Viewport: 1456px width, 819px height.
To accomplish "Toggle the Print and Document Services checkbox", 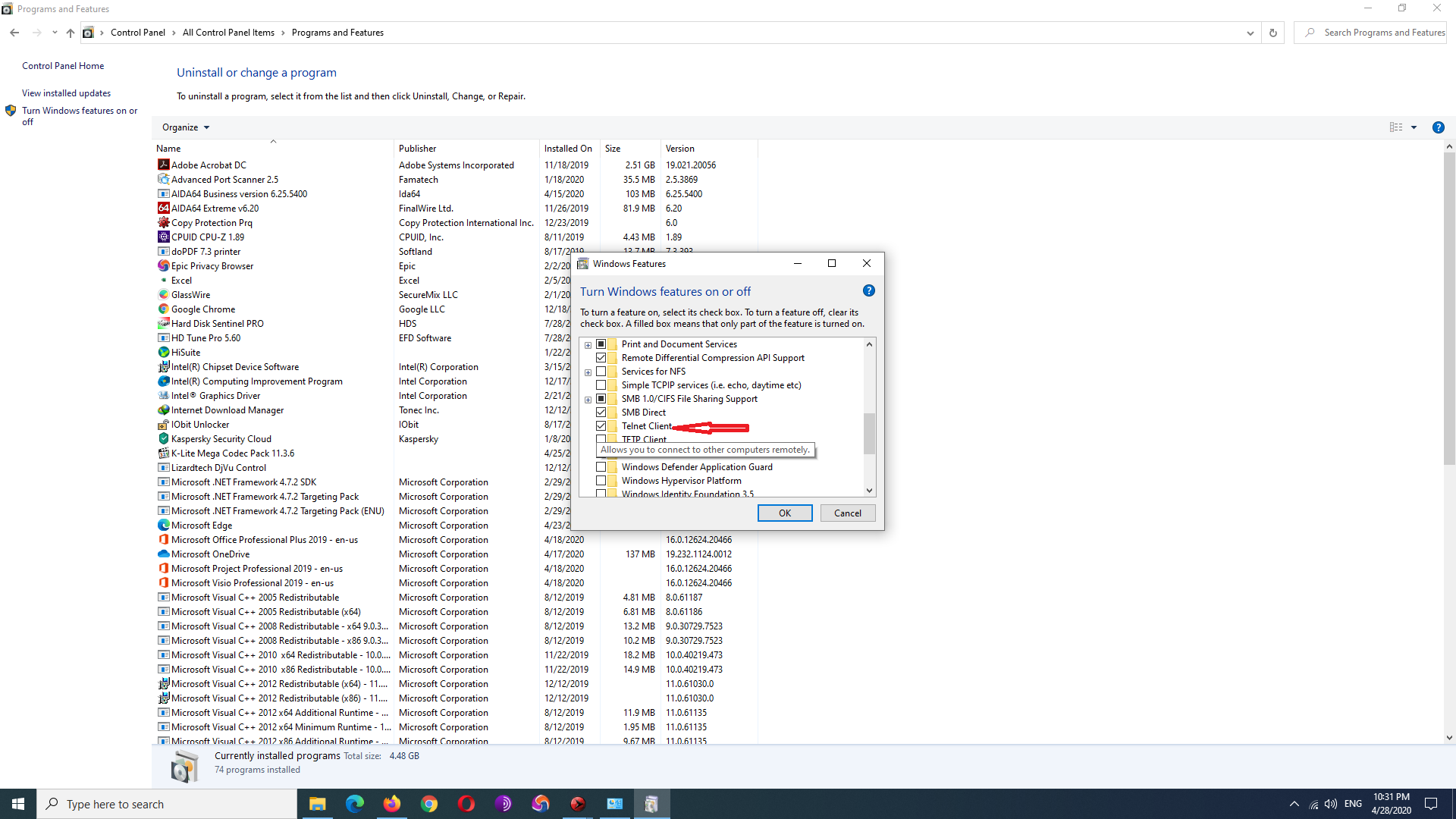I will 601,344.
